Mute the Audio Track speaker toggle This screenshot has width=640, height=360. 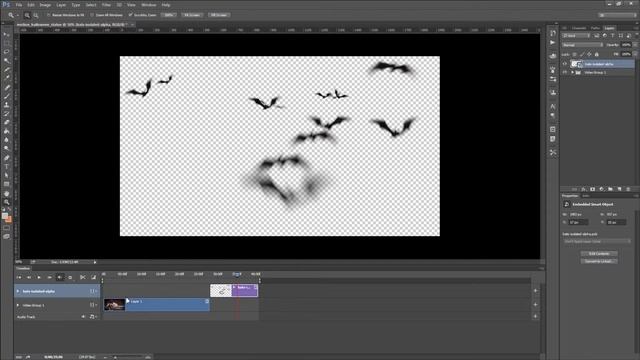pos(83,317)
